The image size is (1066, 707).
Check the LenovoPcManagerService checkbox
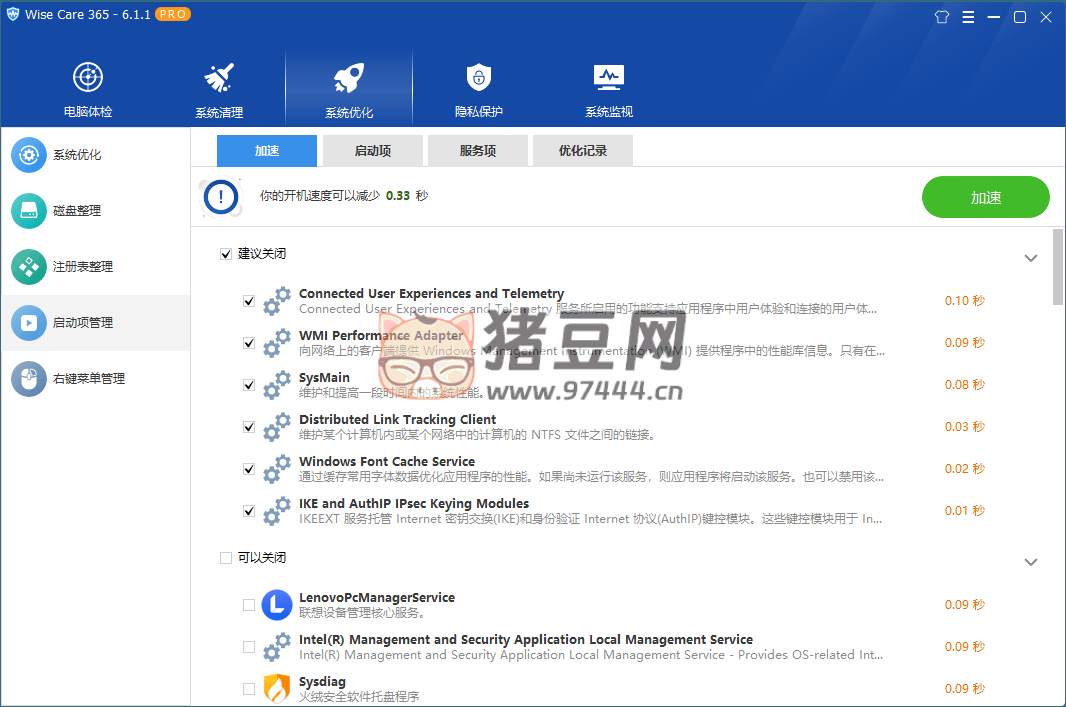tap(249, 605)
